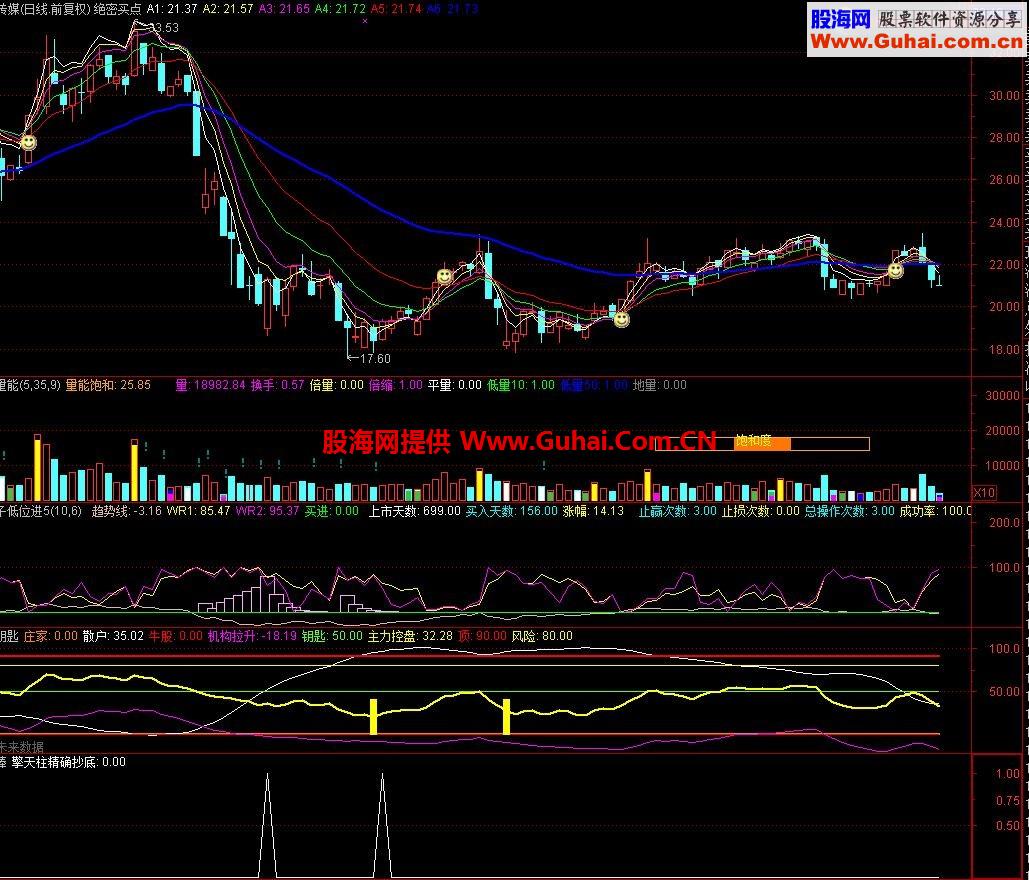The image size is (1029, 880).
Task: Click the 30.00 price axis label
Action: 1004,95
